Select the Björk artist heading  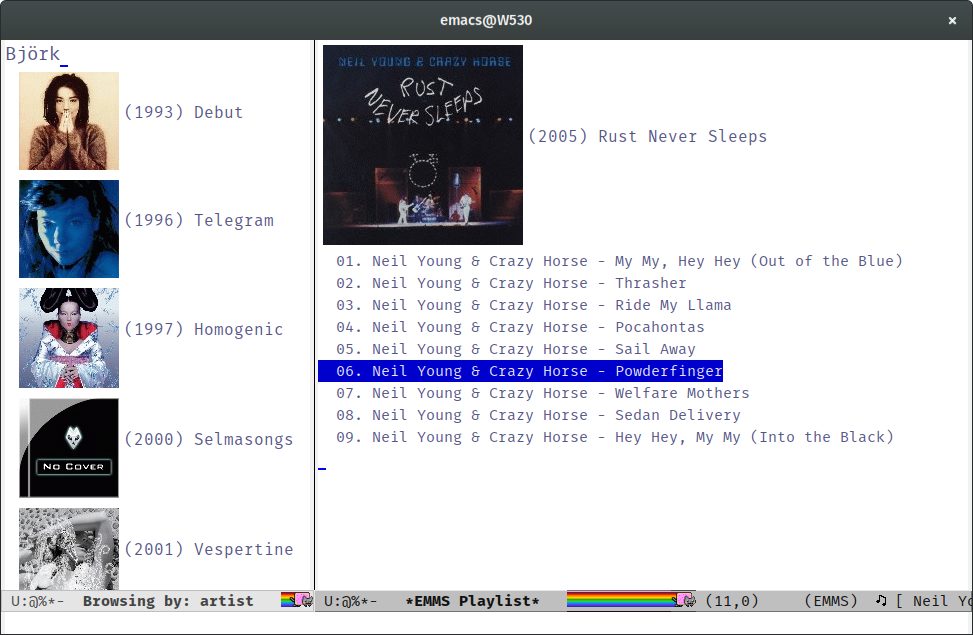pyautogui.click(x=33, y=54)
